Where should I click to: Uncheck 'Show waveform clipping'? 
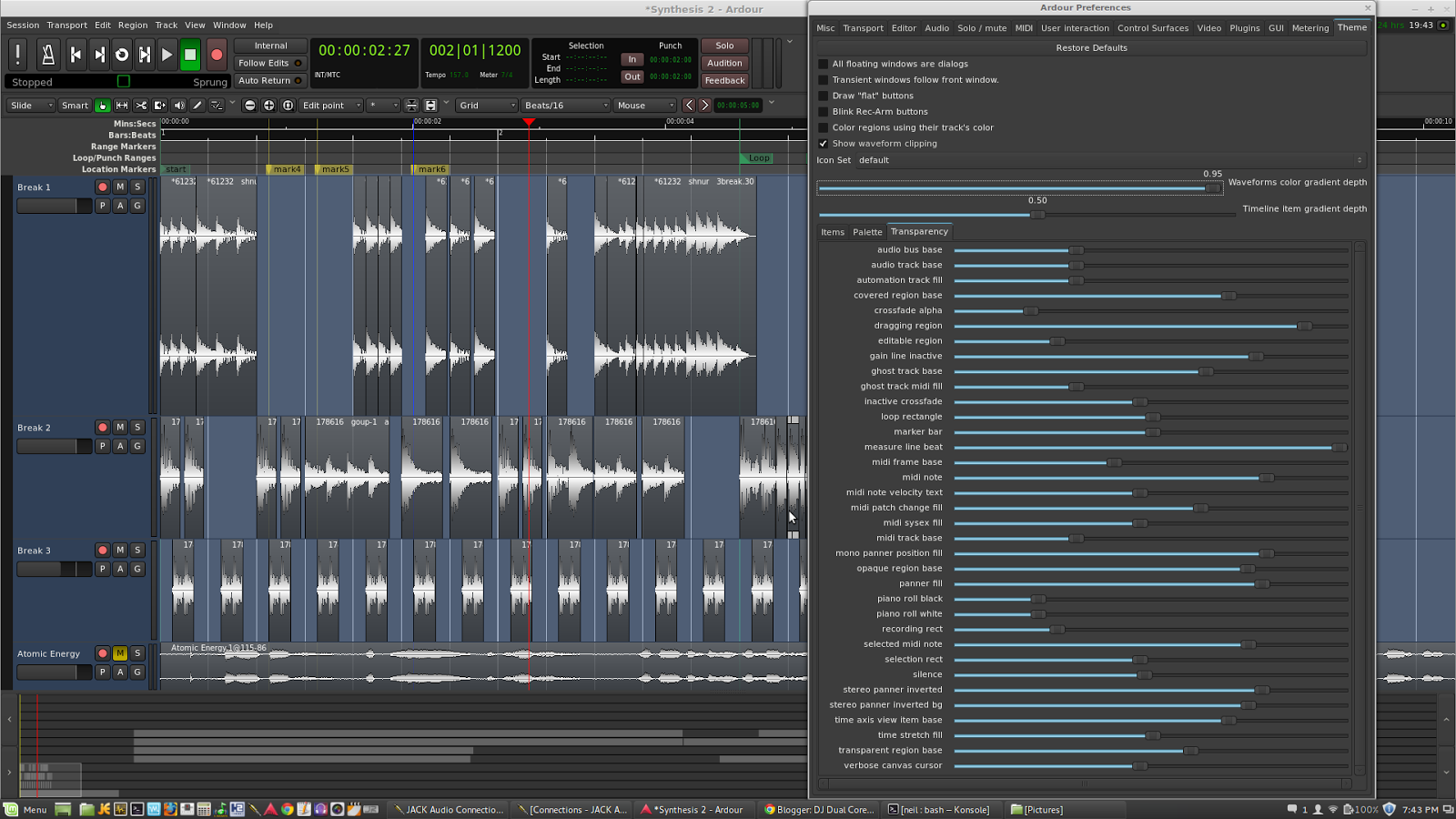tap(824, 144)
